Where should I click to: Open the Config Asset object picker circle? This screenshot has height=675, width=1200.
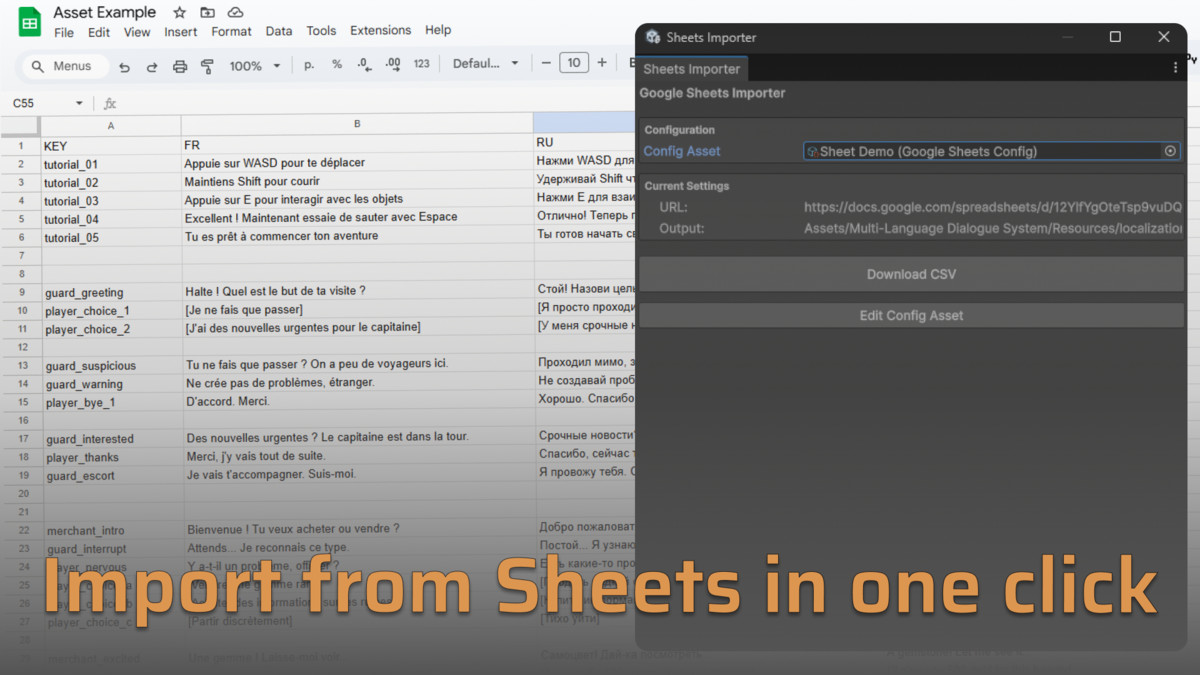pos(1170,151)
